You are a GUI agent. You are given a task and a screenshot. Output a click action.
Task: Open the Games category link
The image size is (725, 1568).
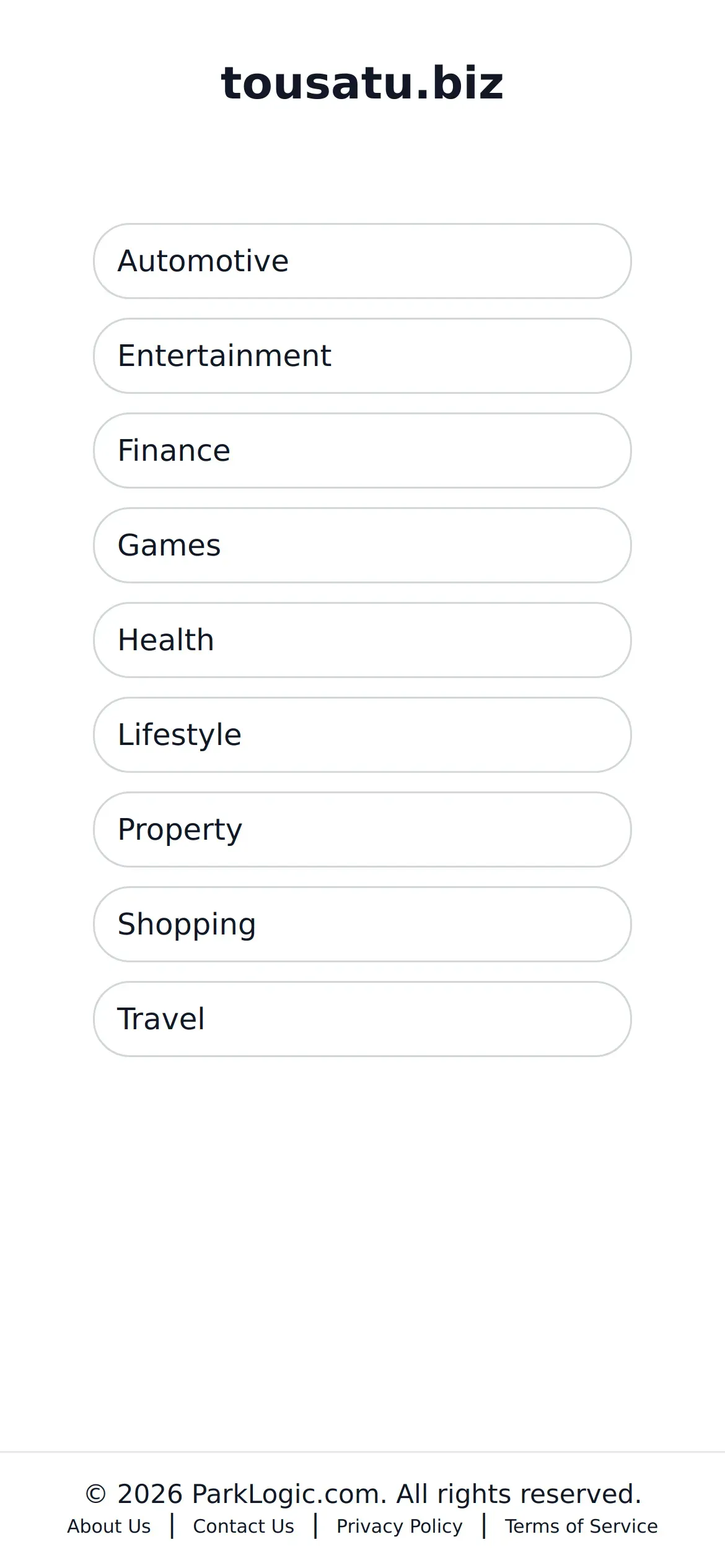click(x=362, y=545)
